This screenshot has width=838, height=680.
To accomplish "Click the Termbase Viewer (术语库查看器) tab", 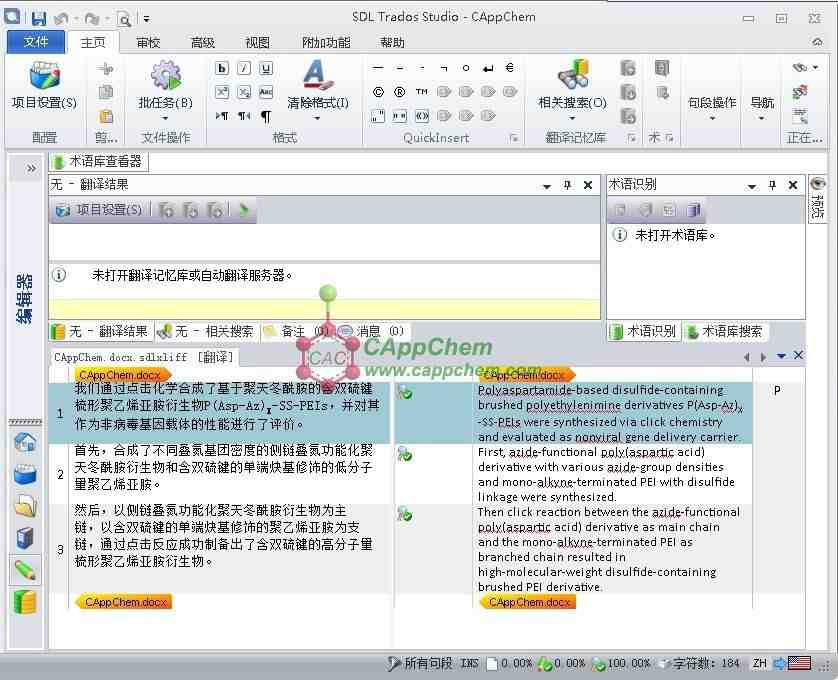I will click(x=98, y=161).
